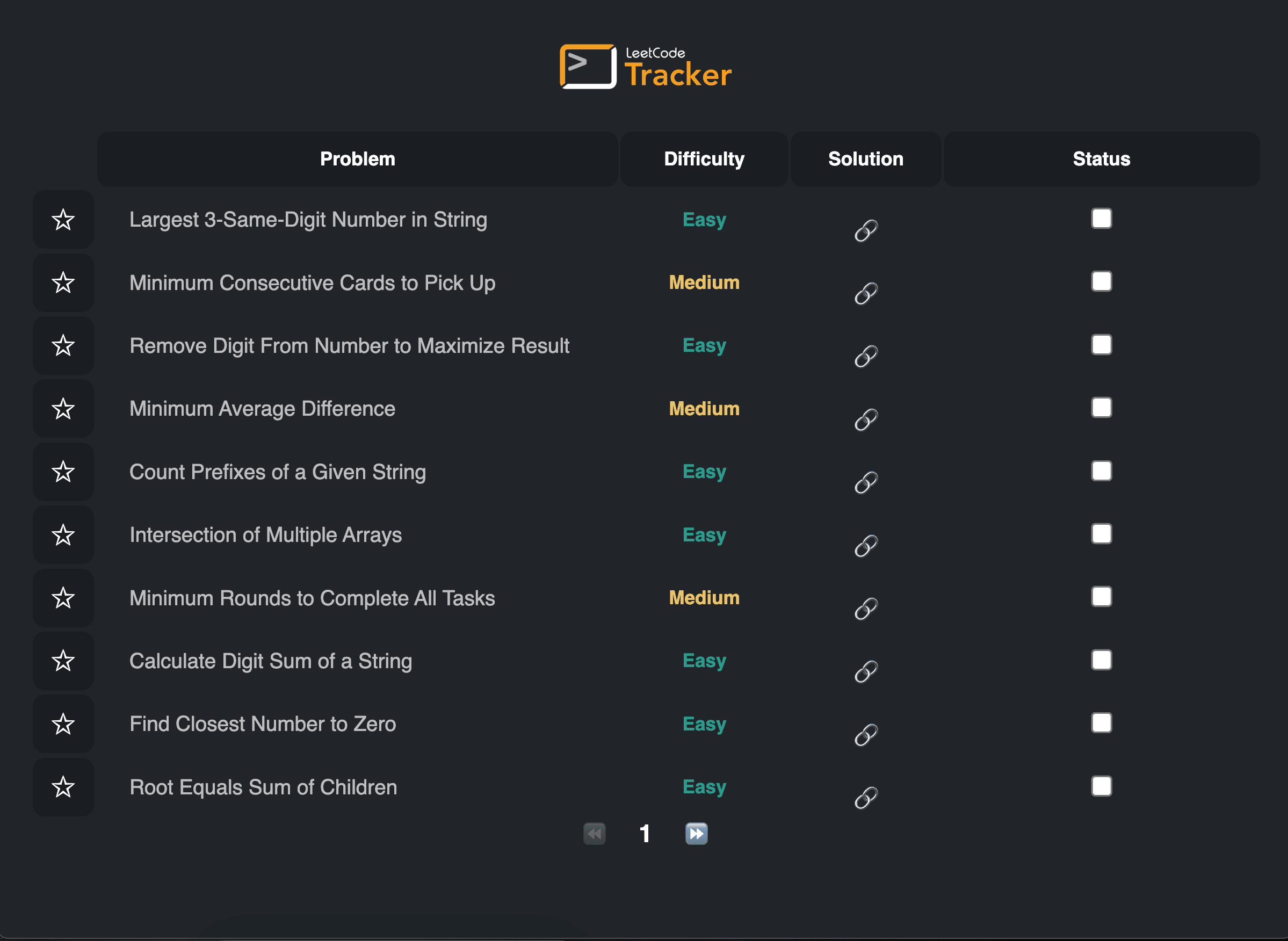
Task: Toggle status for Intersection of Multiple Arrays
Action: tap(1101, 534)
